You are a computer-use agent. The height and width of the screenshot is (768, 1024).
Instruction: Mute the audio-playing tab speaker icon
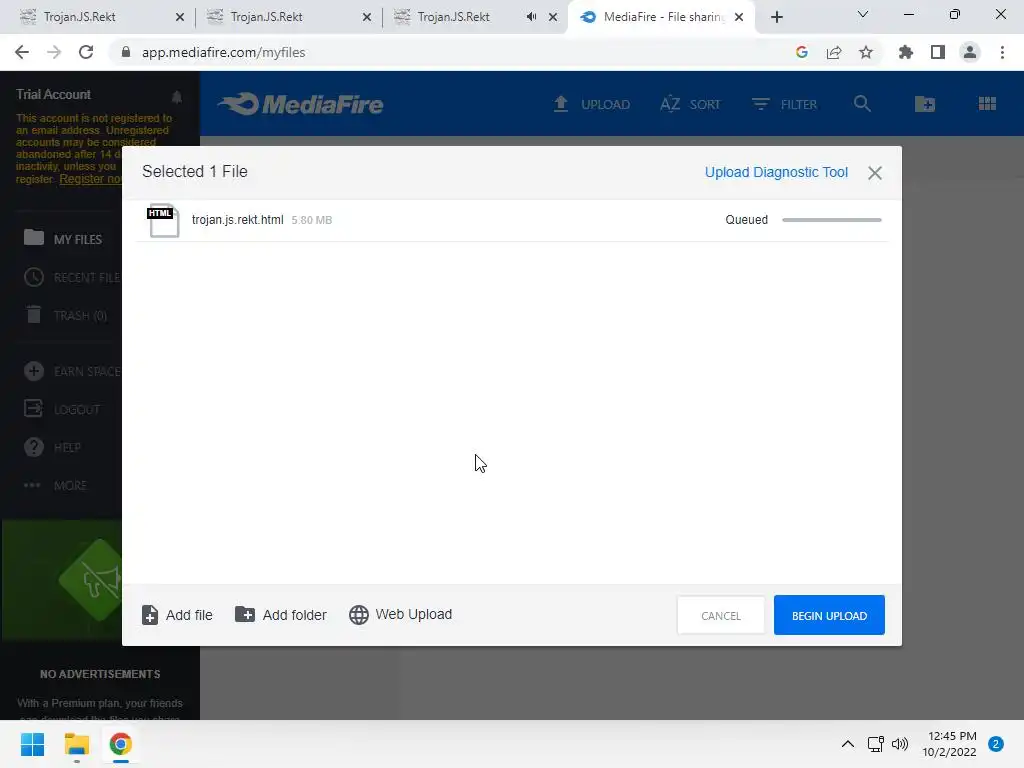pyautogui.click(x=532, y=17)
